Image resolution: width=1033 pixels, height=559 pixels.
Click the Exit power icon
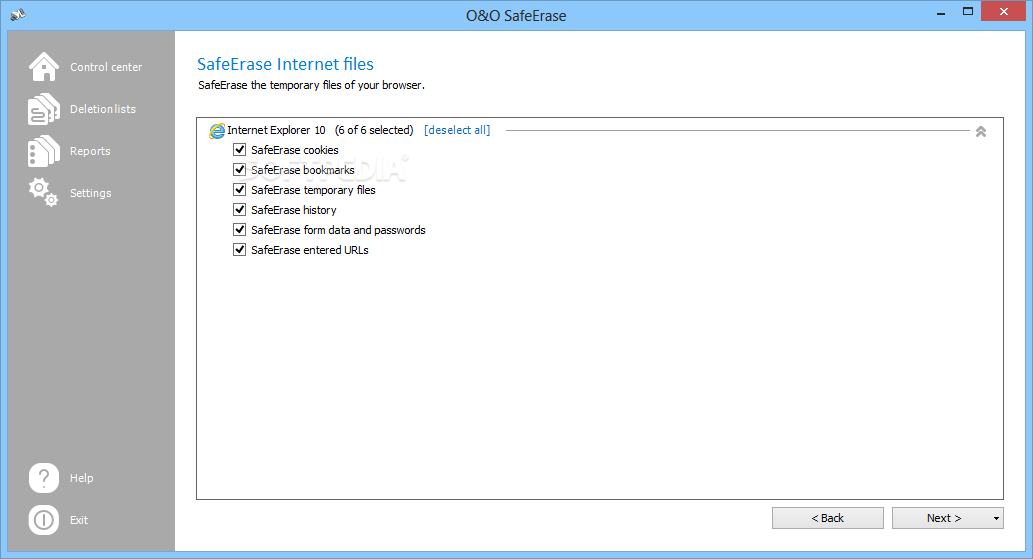43,520
